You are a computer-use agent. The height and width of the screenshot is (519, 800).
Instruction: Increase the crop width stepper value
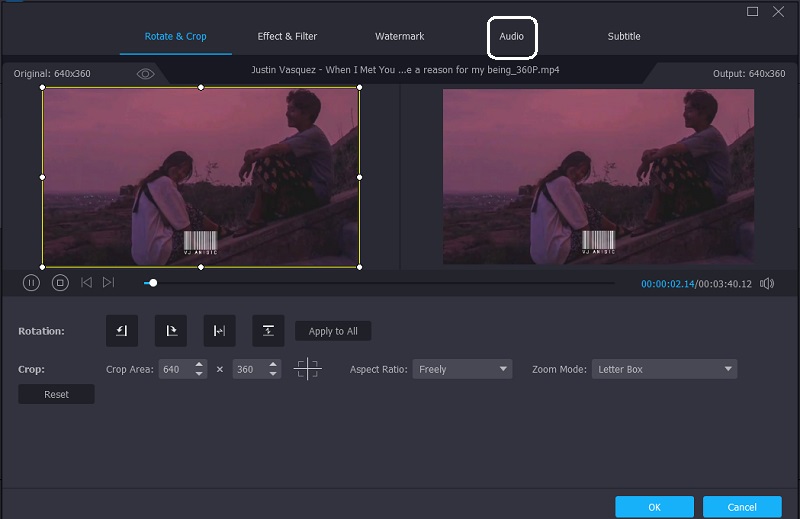click(x=200, y=365)
